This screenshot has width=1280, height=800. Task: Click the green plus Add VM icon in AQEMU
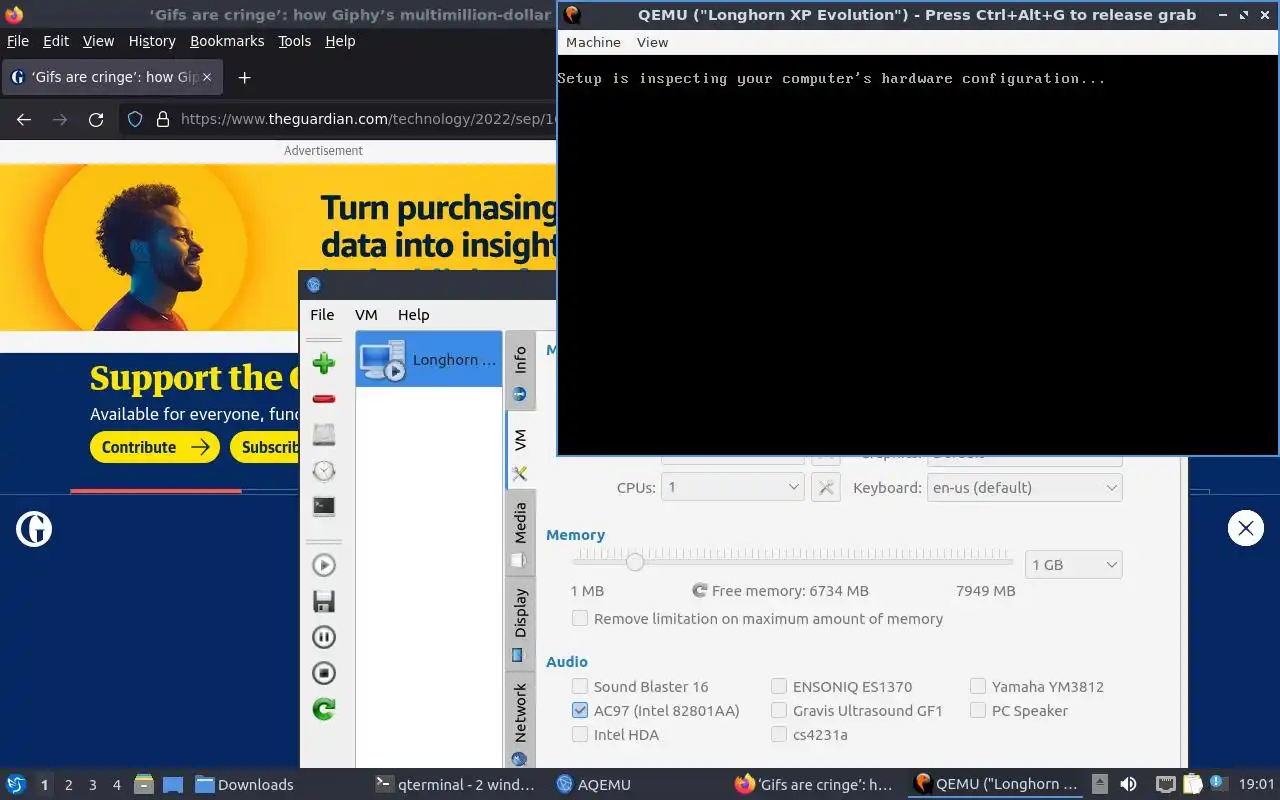(323, 363)
